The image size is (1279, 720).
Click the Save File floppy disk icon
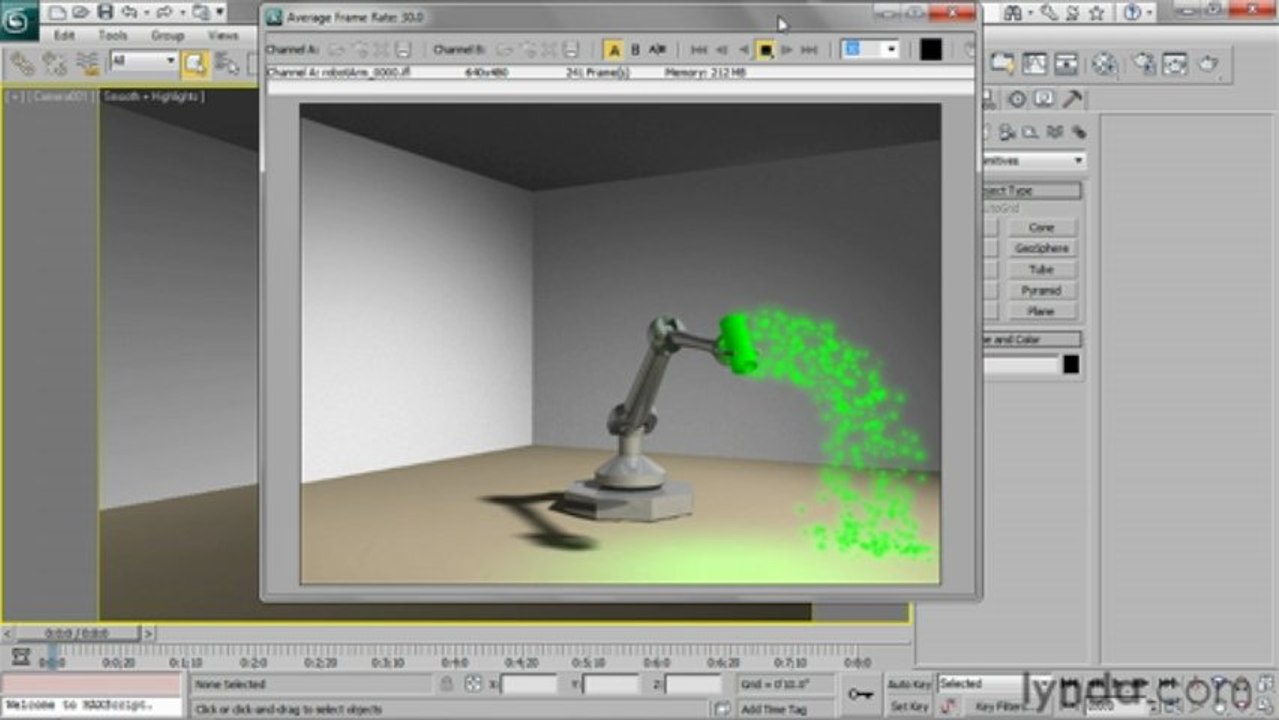coord(105,13)
